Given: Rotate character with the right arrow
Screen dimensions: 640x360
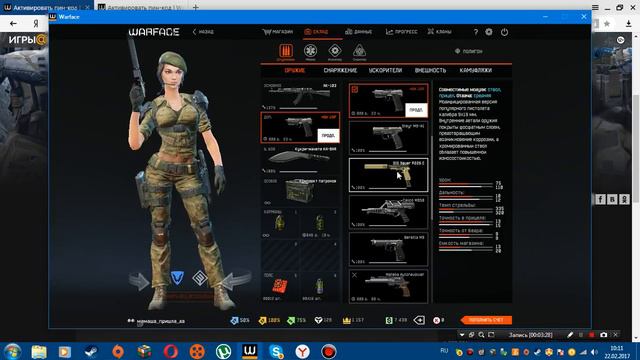Looking at the screenshot, I should point(237,280).
